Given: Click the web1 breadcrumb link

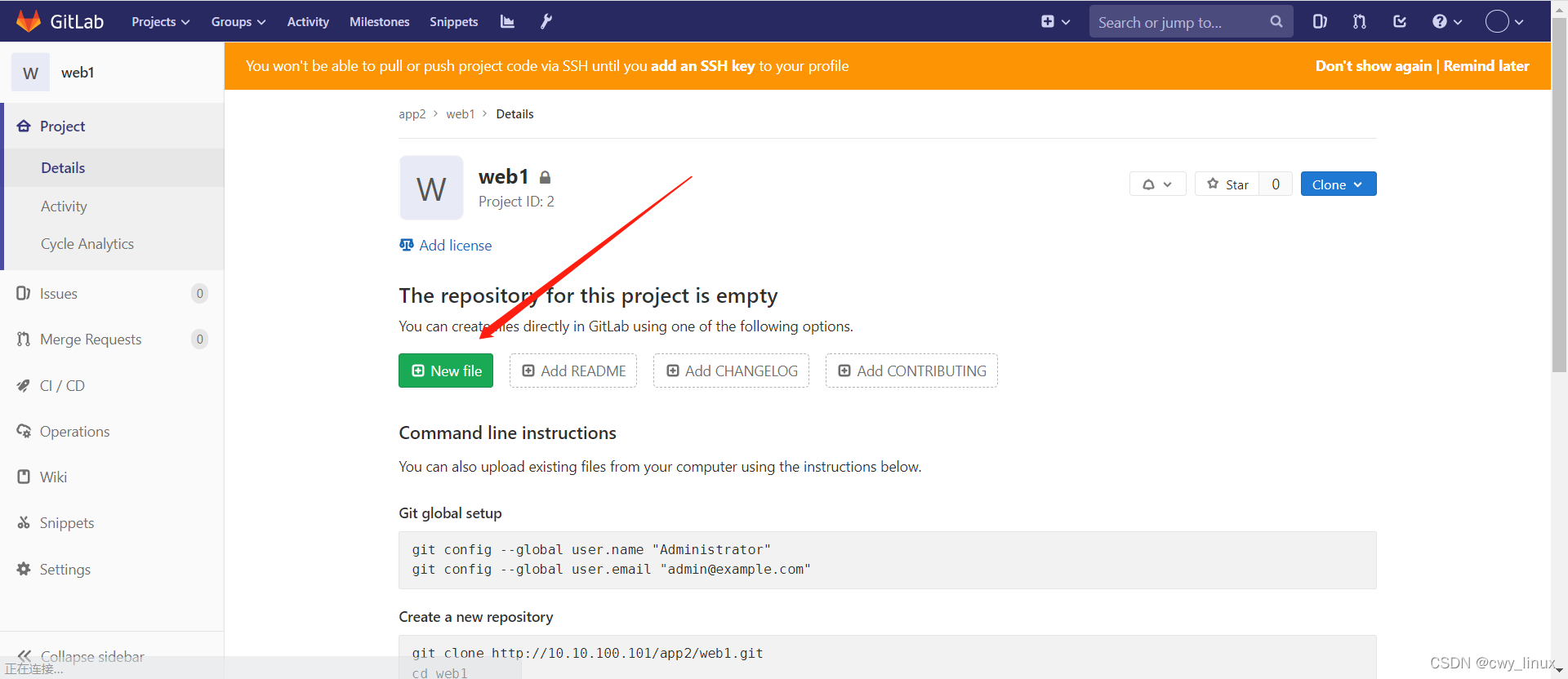Looking at the screenshot, I should tap(461, 114).
